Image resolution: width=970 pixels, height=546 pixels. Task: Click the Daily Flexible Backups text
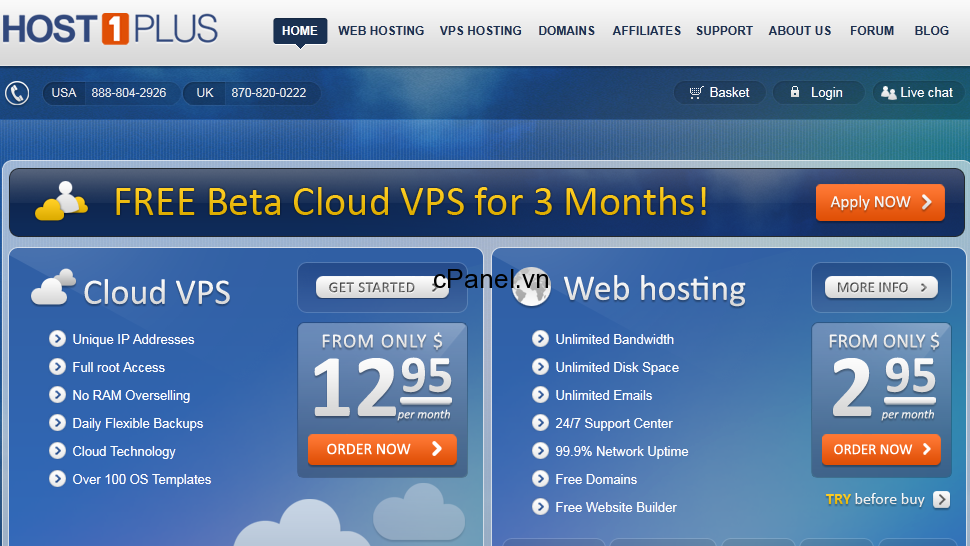pyautogui.click(x=137, y=424)
